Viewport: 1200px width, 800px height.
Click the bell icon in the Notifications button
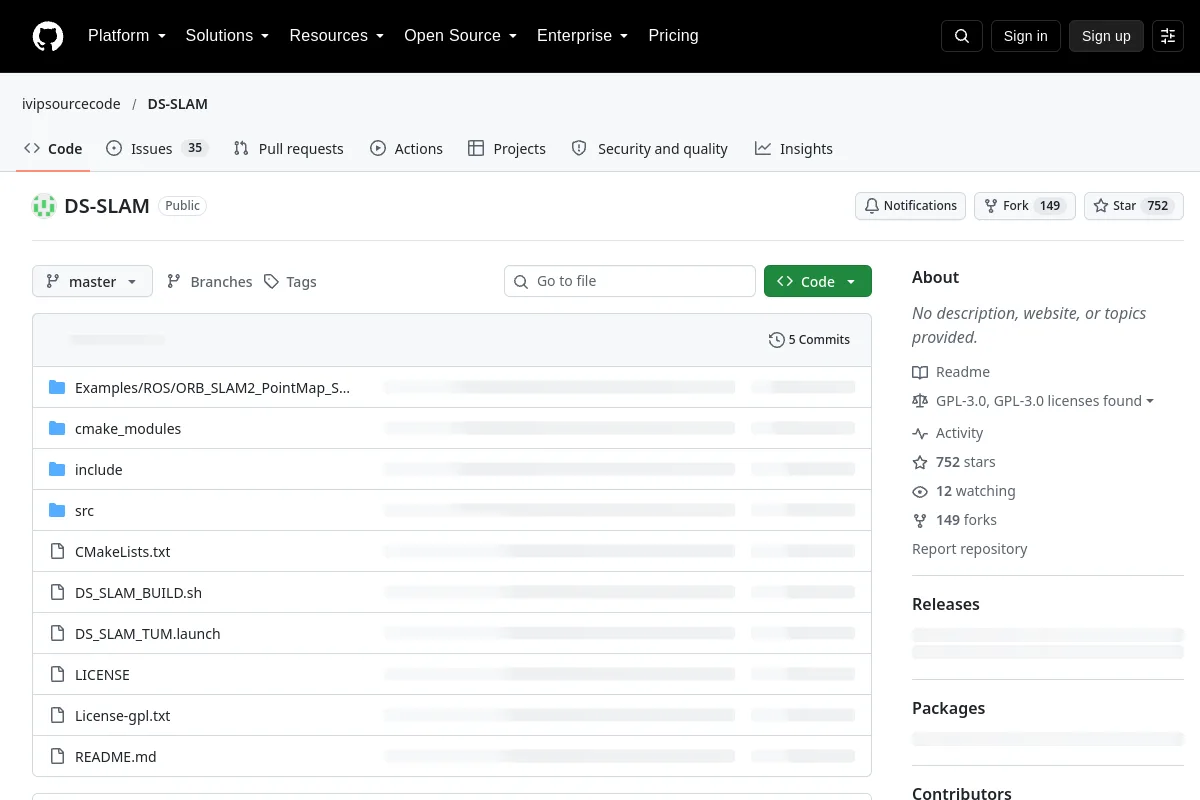coord(872,206)
